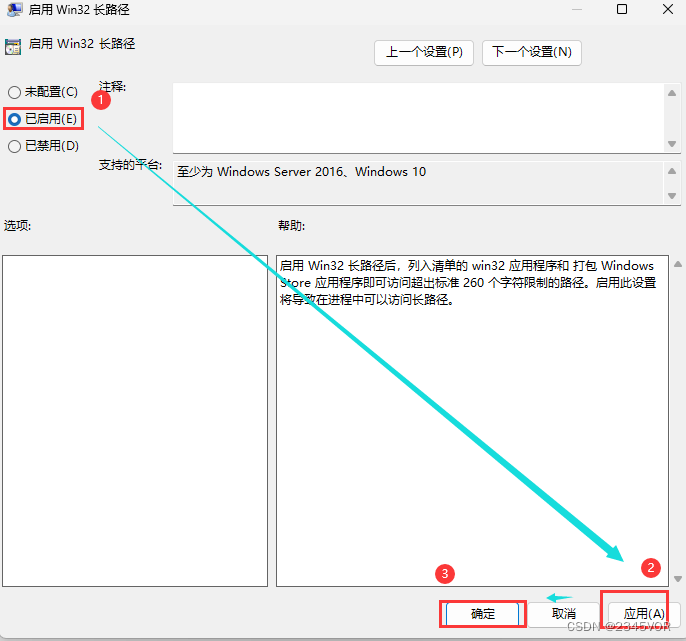Click the 帮助: label
Viewport: 686px width, 641px height.
point(291,226)
